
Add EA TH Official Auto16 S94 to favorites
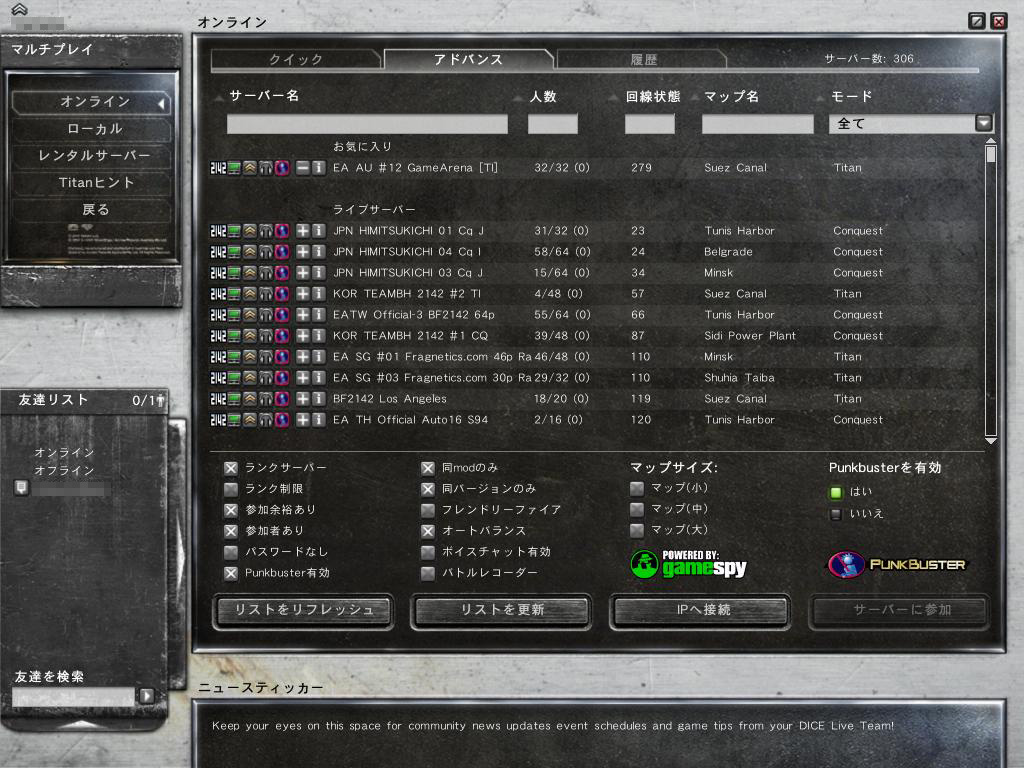pos(302,419)
